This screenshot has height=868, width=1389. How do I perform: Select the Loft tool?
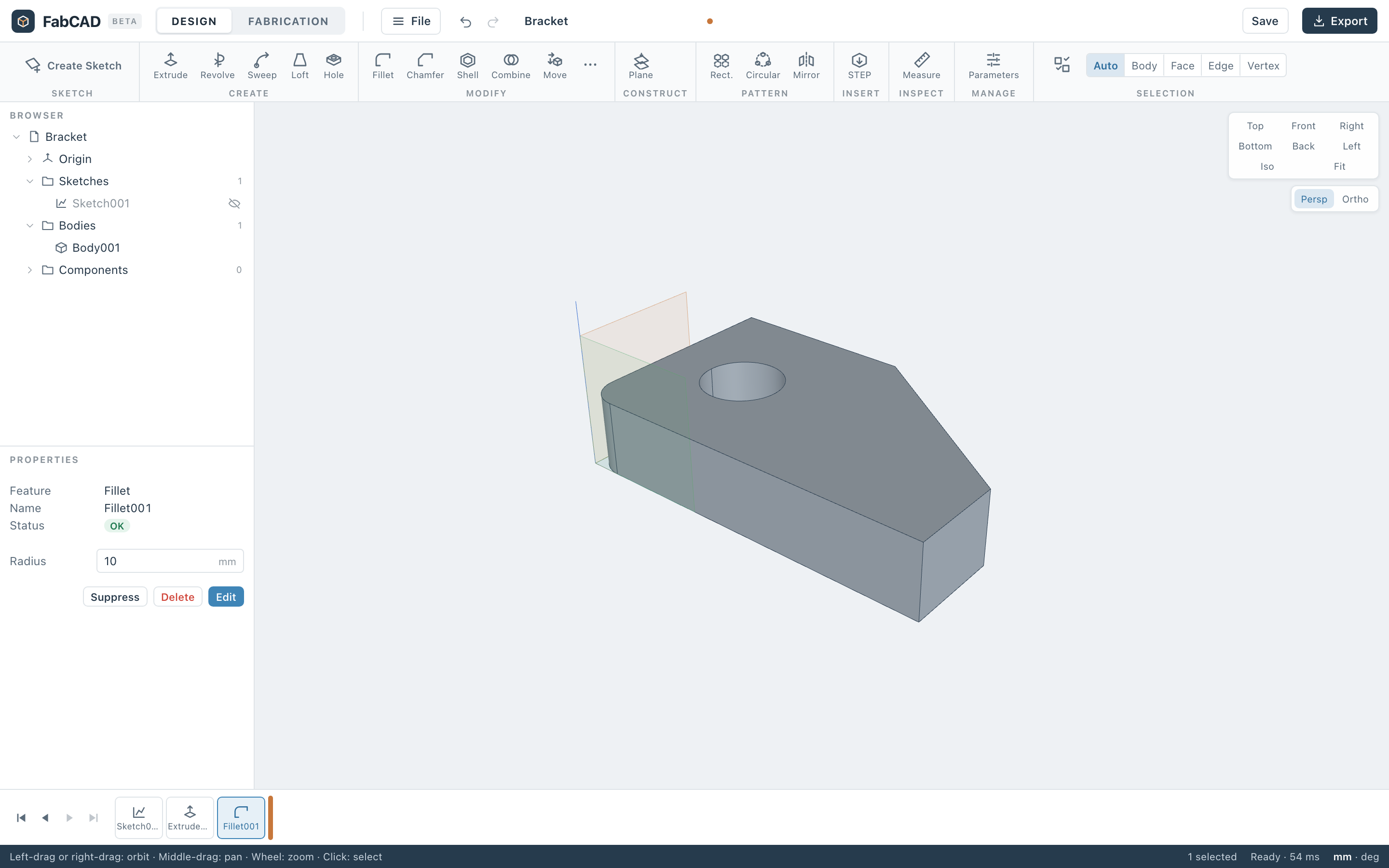tap(300, 66)
